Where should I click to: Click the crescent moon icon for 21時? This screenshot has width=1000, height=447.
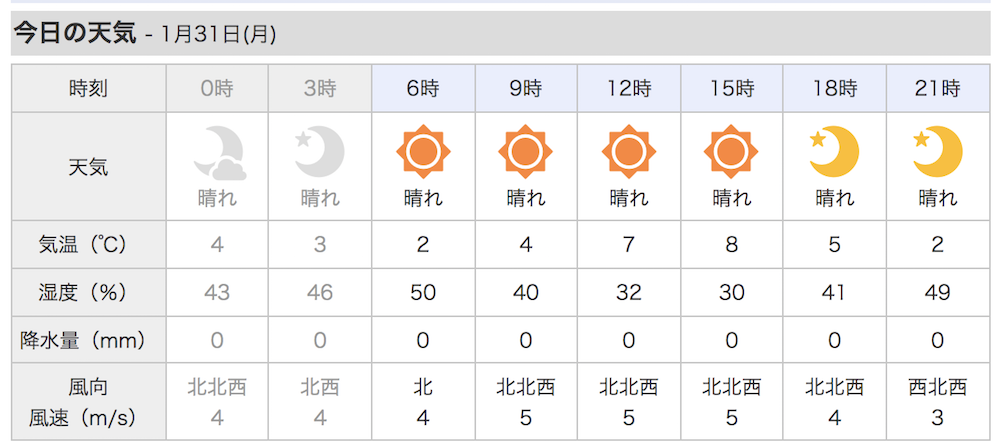click(938, 152)
